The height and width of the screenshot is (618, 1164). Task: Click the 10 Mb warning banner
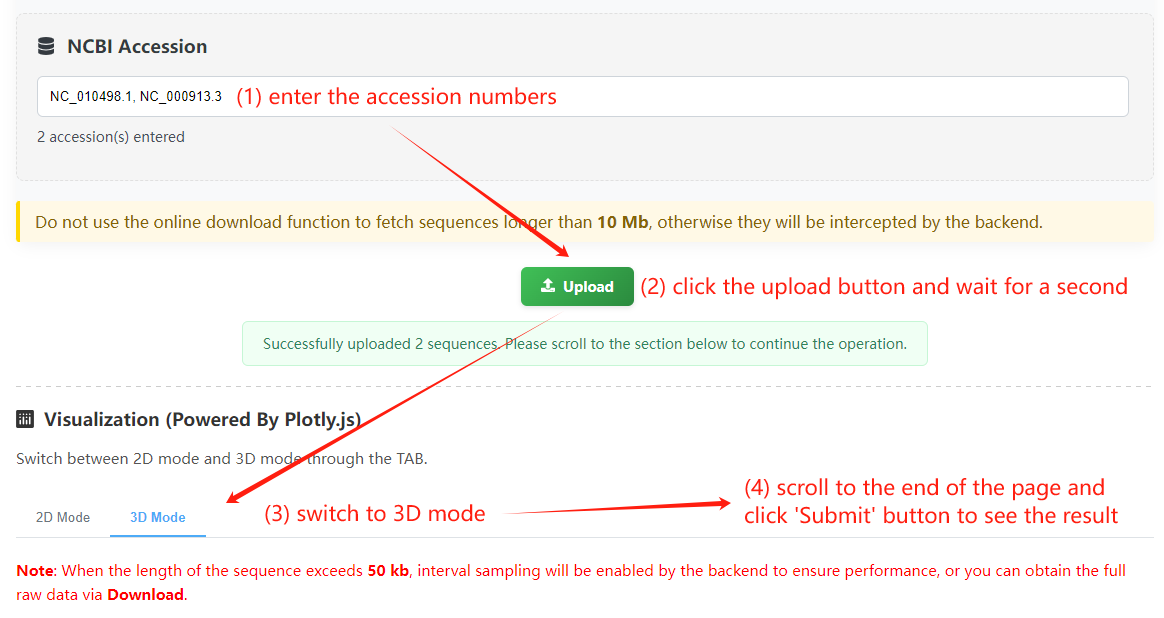[585, 222]
